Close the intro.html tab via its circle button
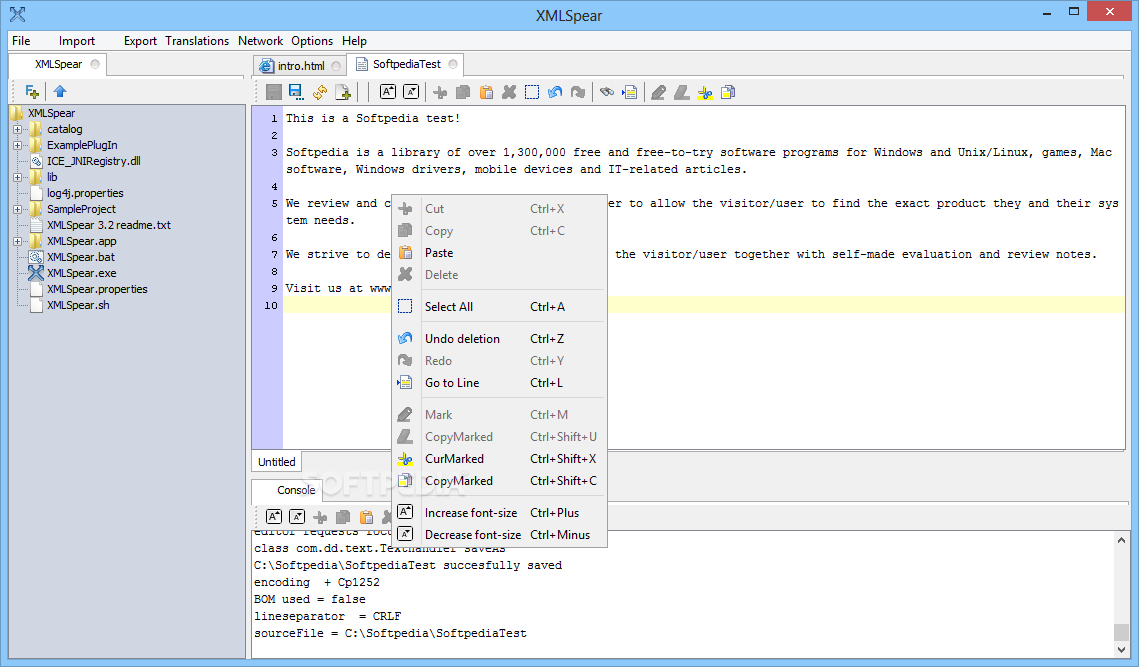The image size is (1139, 667). click(x=336, y=65)
